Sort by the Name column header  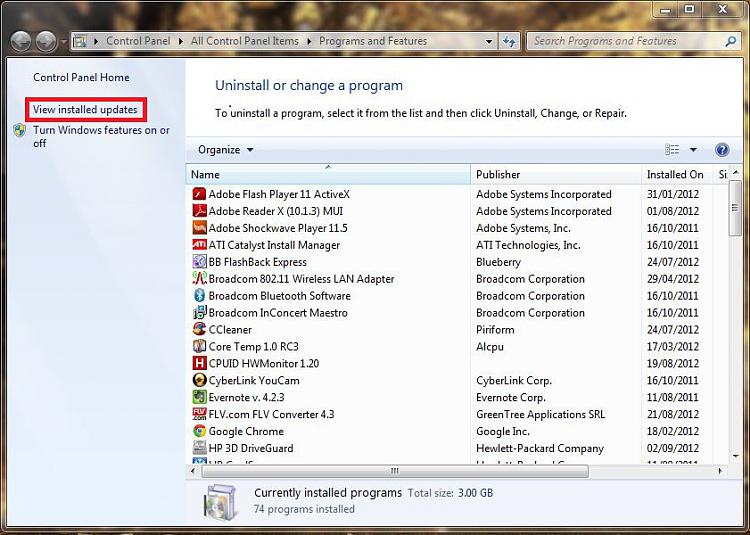(x=328, y=175)
